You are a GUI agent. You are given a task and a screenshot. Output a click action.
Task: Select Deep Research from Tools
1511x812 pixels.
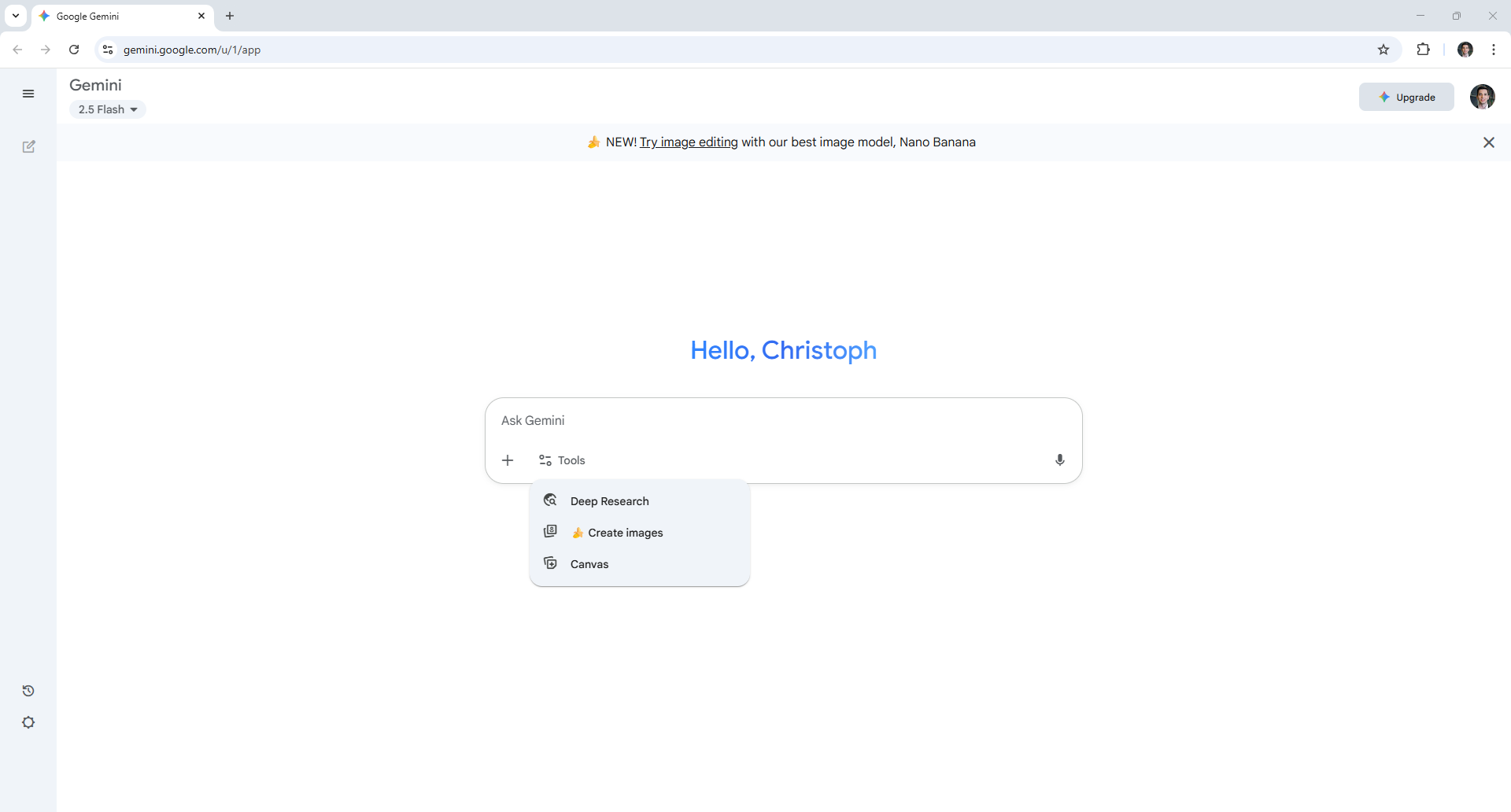[x=610, y=500]
